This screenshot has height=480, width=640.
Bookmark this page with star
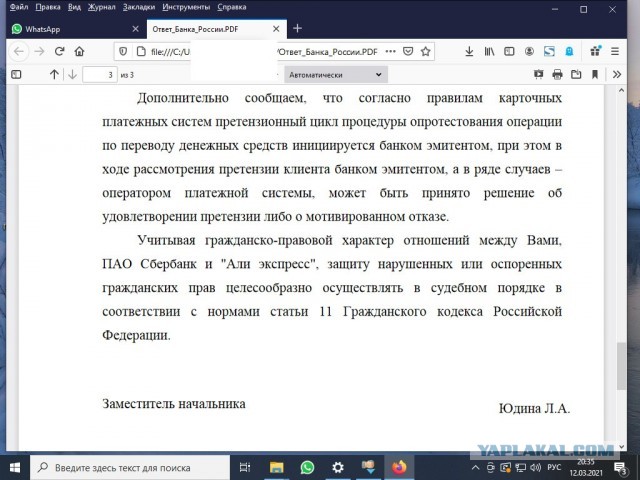426,51
